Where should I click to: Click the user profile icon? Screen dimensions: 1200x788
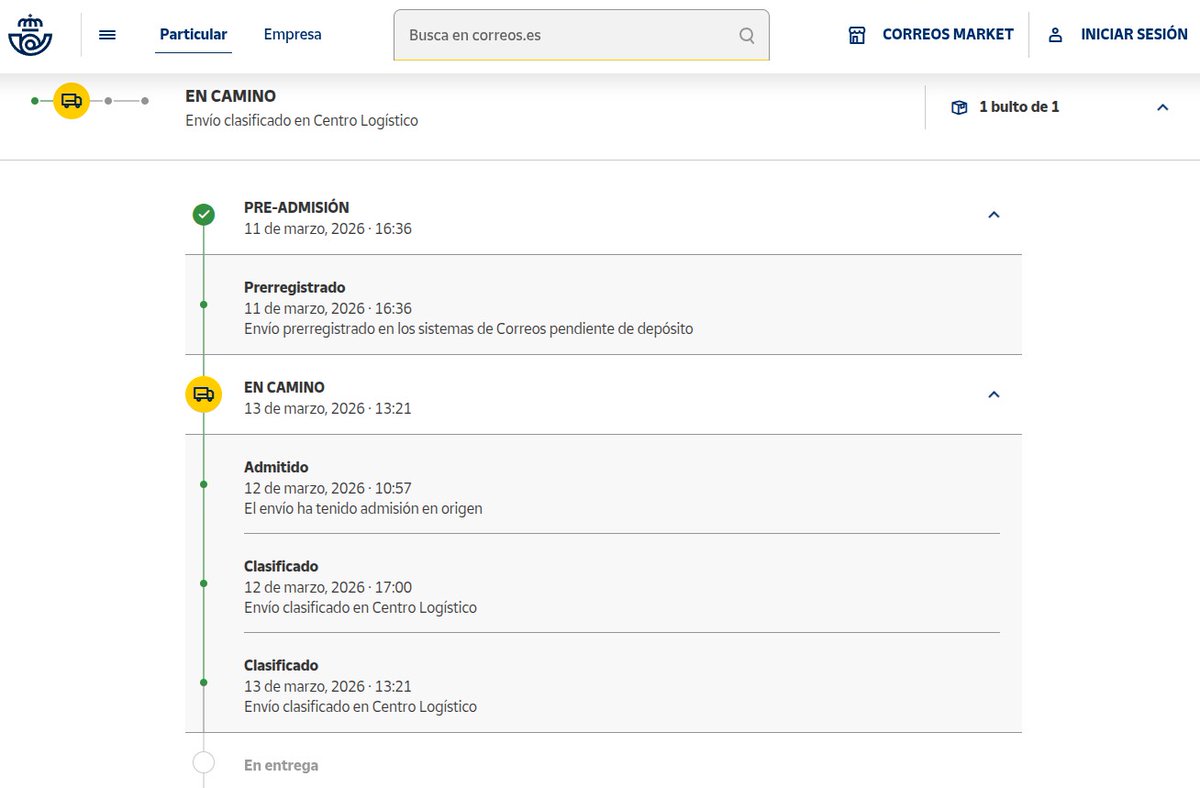point(1055,35)
